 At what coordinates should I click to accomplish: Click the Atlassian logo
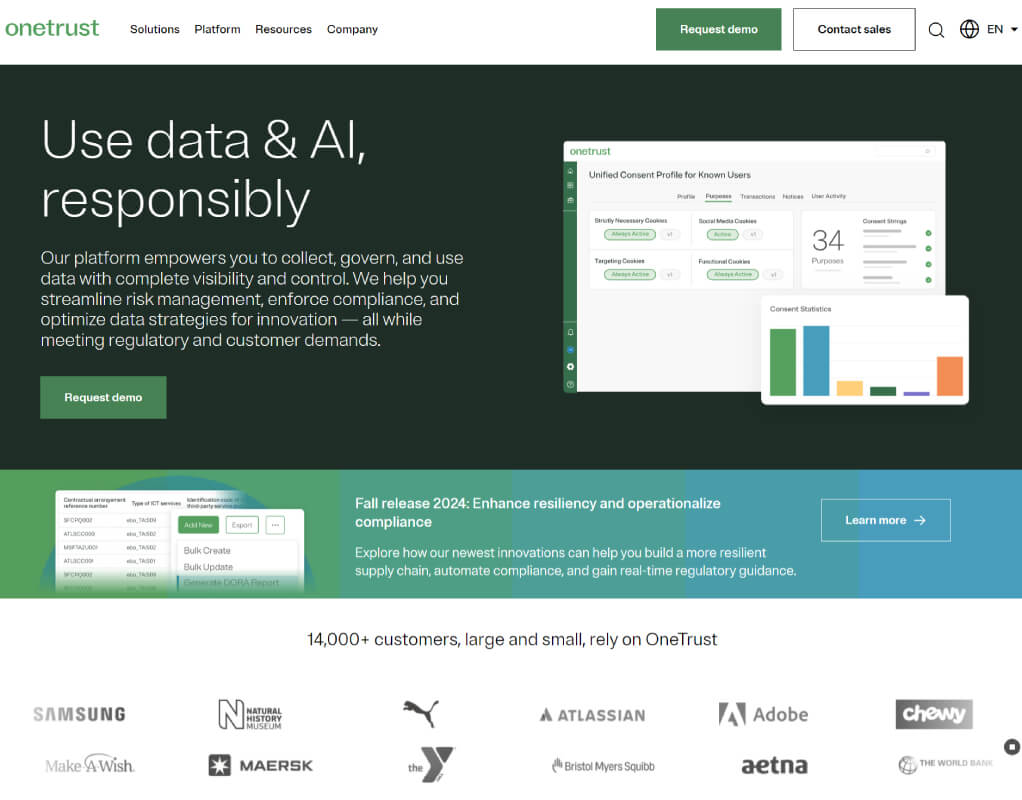(x=592, y=715)
